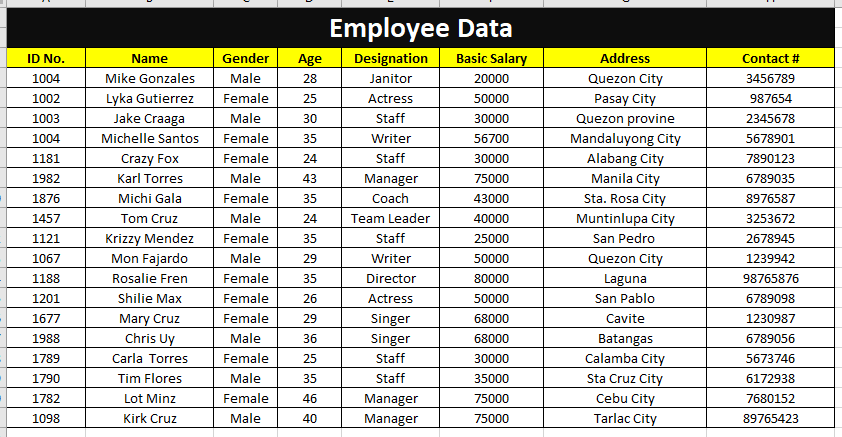Click contact number 98765876
Image resolution: width=842 pixels, height=437 pixels.
770,278
